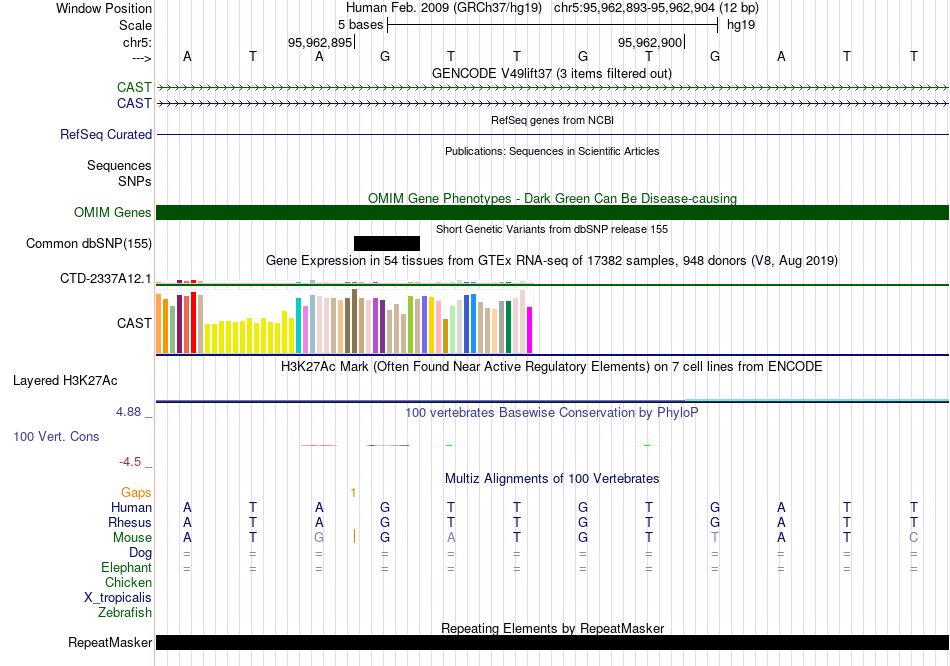
Task: Click the -4.5 PhyloP lower scale value
Action: [130, 462]
